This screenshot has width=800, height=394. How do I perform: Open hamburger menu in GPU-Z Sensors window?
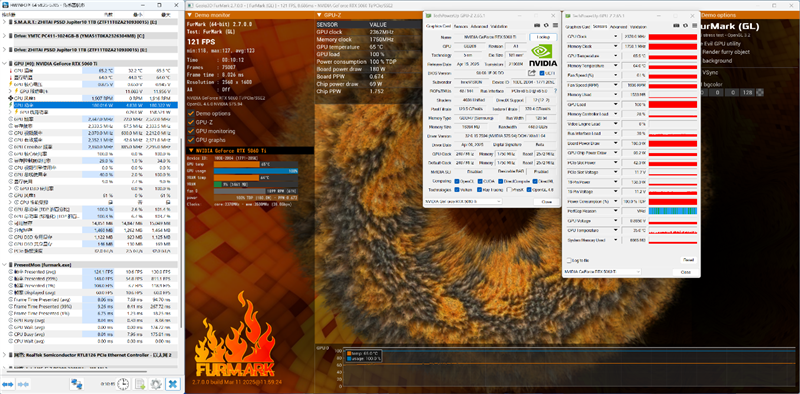point(693,26)
